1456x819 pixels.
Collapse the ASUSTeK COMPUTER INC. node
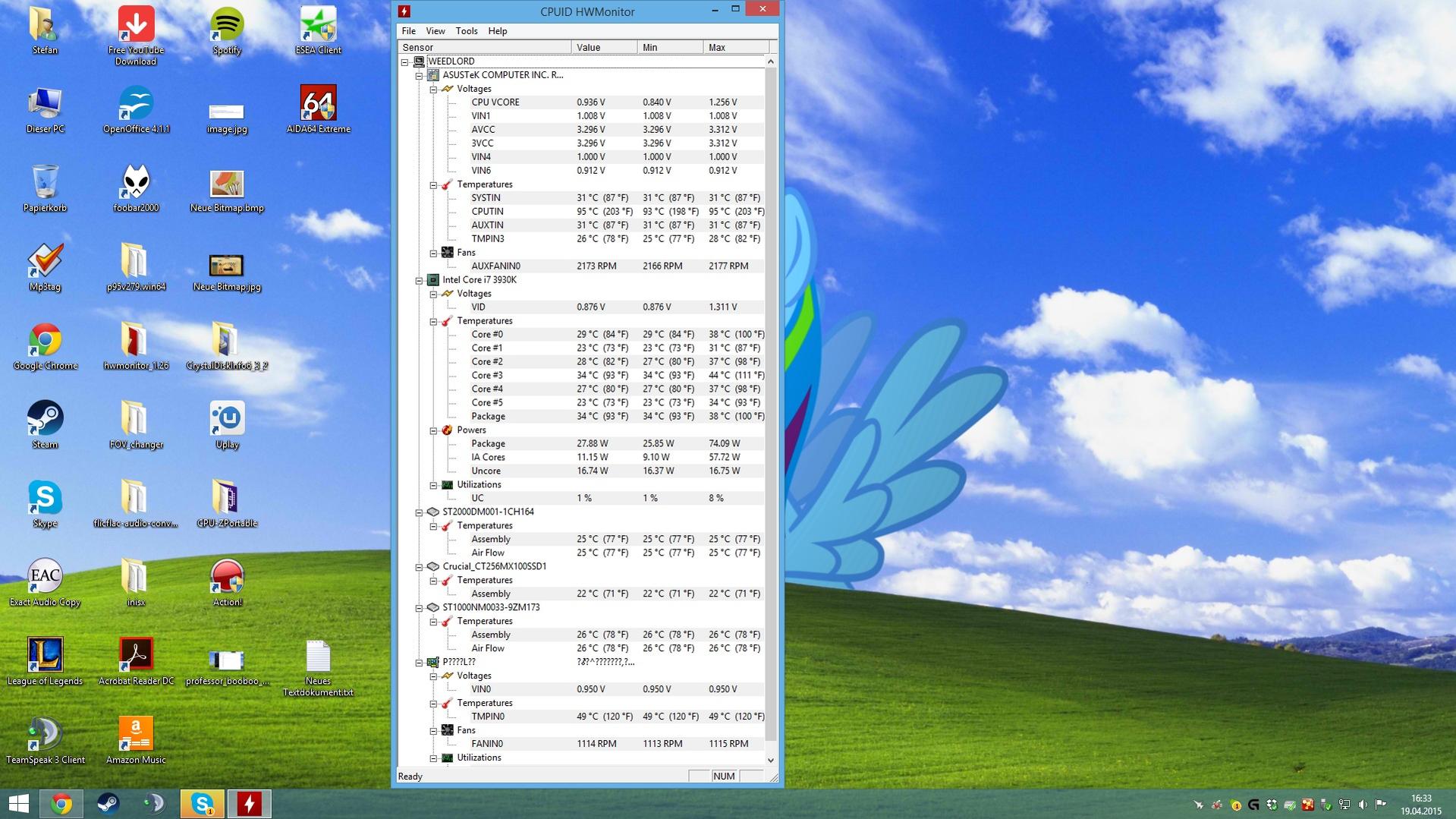[x=419, y=75]
